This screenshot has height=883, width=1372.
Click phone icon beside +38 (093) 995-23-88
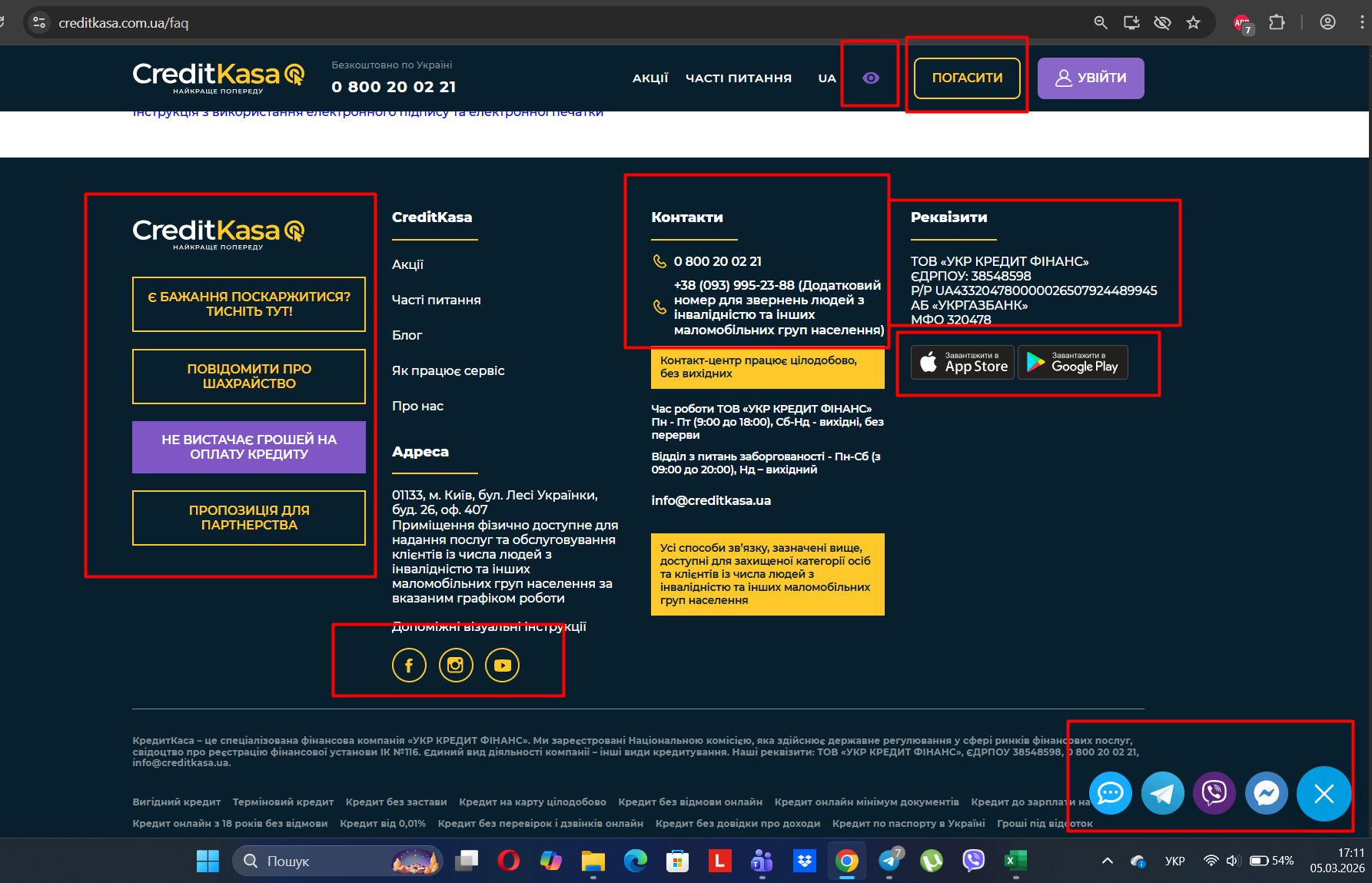(659, 307)
